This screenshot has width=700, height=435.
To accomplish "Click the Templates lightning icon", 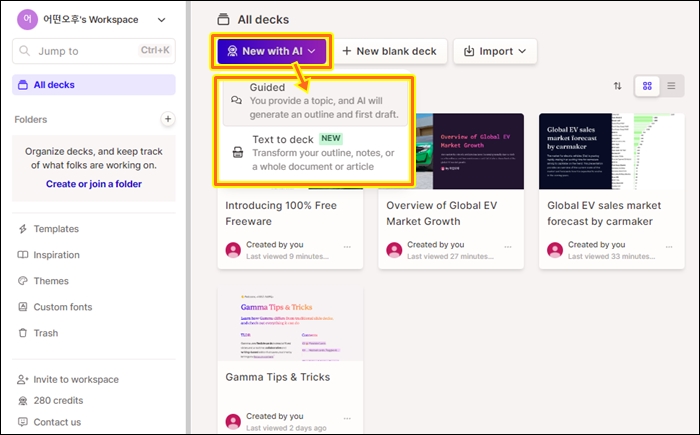I will (22, 229).
